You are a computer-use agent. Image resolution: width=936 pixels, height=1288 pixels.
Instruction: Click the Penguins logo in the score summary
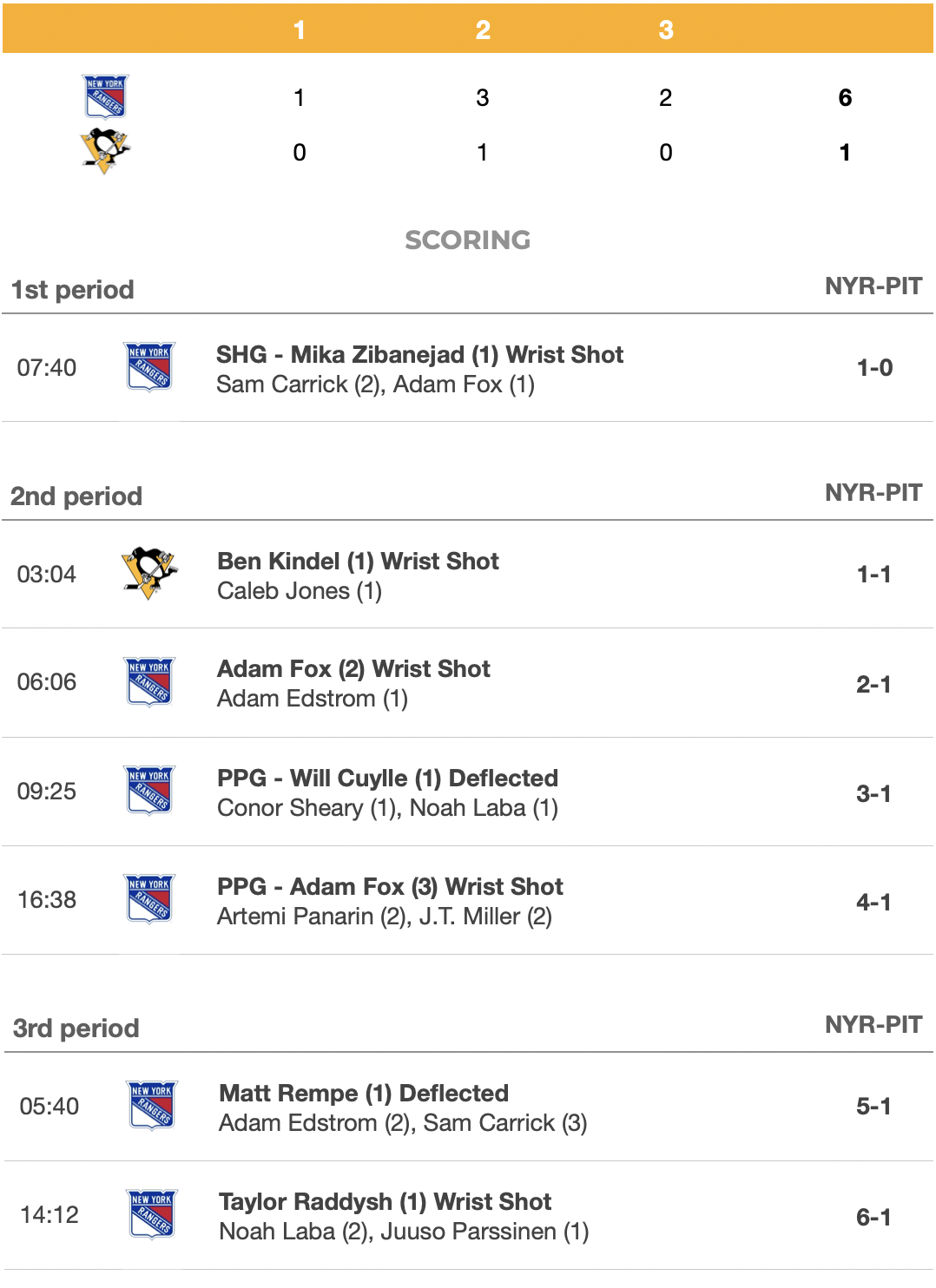coord(105,151)
